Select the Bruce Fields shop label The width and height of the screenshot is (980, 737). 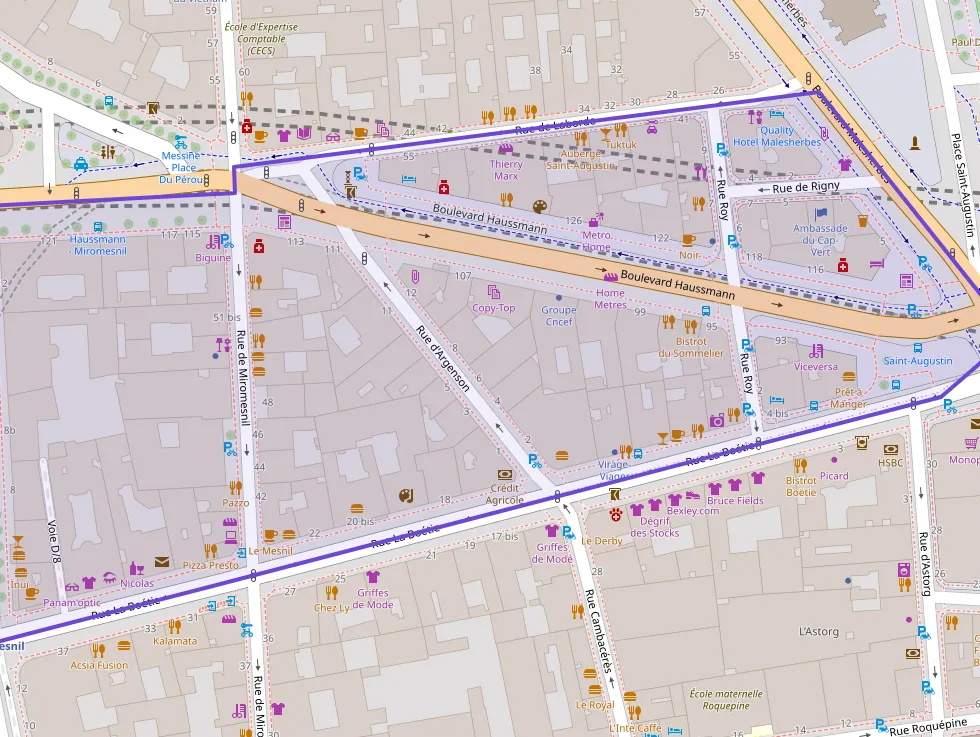click(735, 501)
